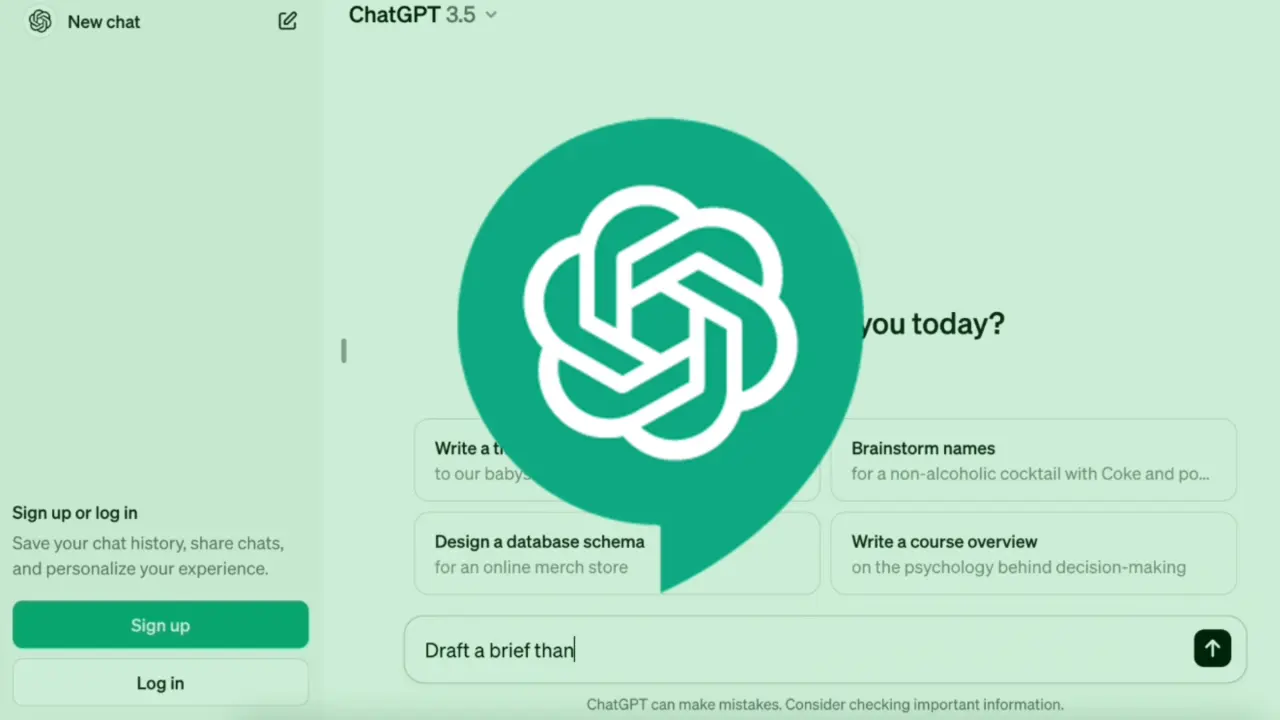Click the "Save your chat history" description text
This screenshot has height=720, width=1280.
point(148,556)
